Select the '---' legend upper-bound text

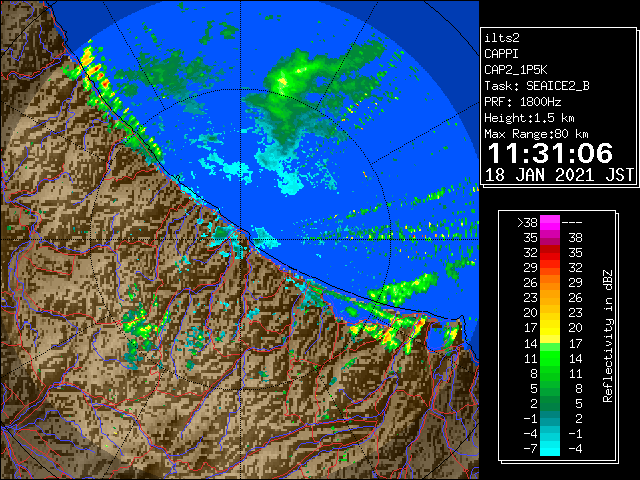(572, 223)
